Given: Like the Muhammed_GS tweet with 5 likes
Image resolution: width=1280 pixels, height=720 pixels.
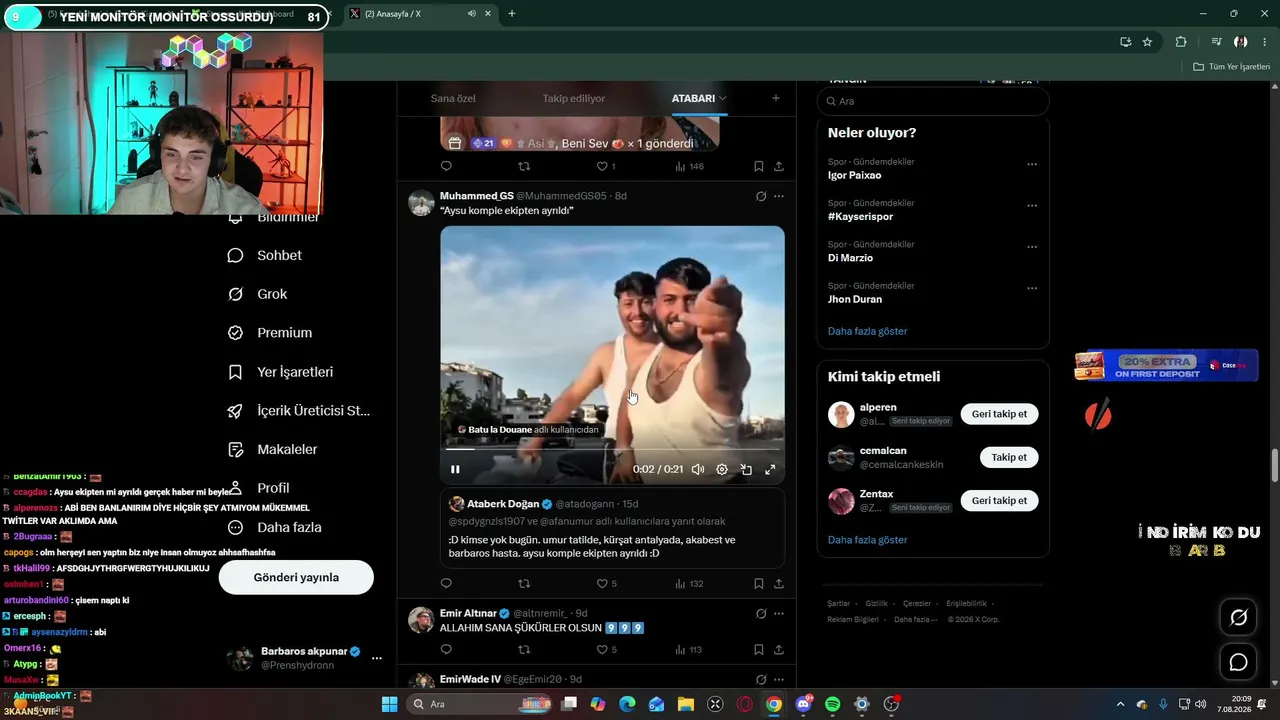Looking at the screenshot, I should click(x=606, y=584).
